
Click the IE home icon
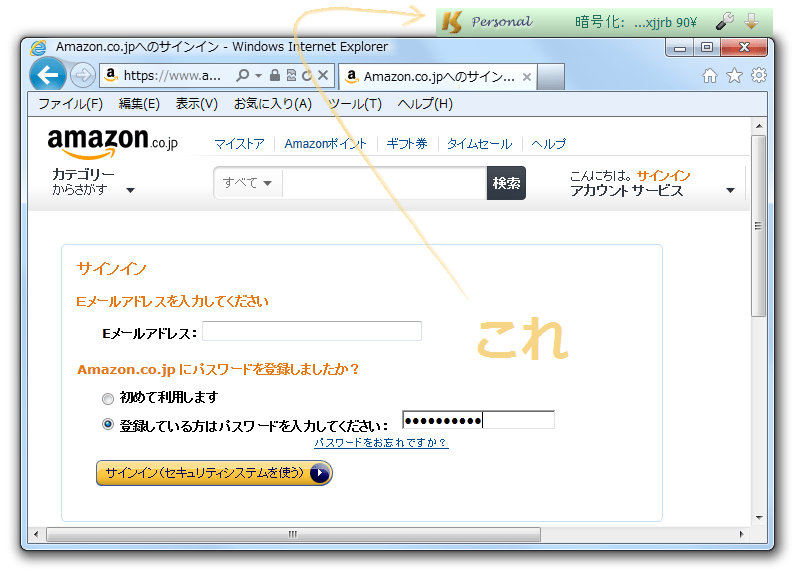pos(710,76)
